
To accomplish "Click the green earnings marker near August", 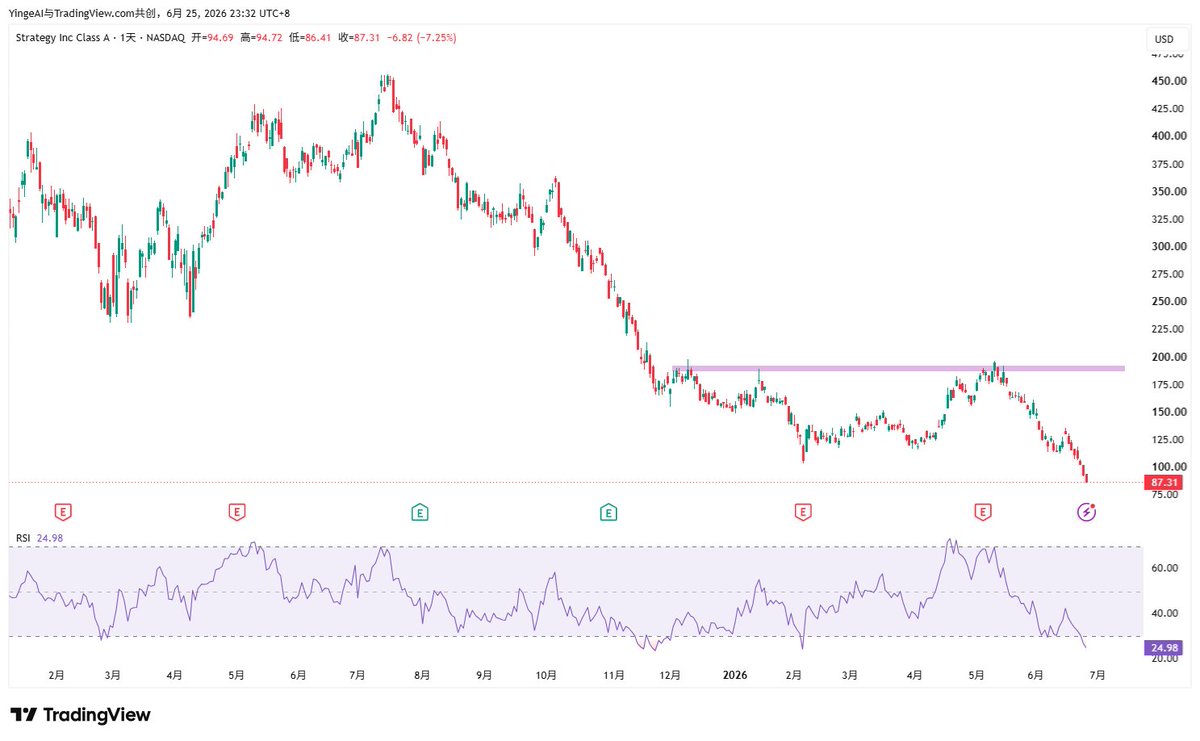I will point(420,513).
